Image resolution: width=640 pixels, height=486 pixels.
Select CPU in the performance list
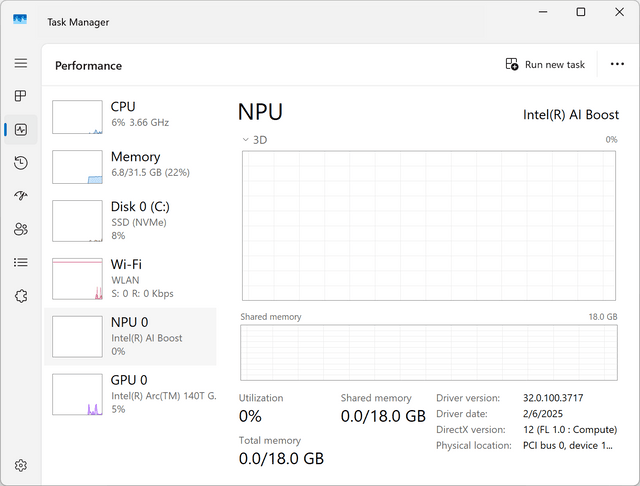(130, 117)
